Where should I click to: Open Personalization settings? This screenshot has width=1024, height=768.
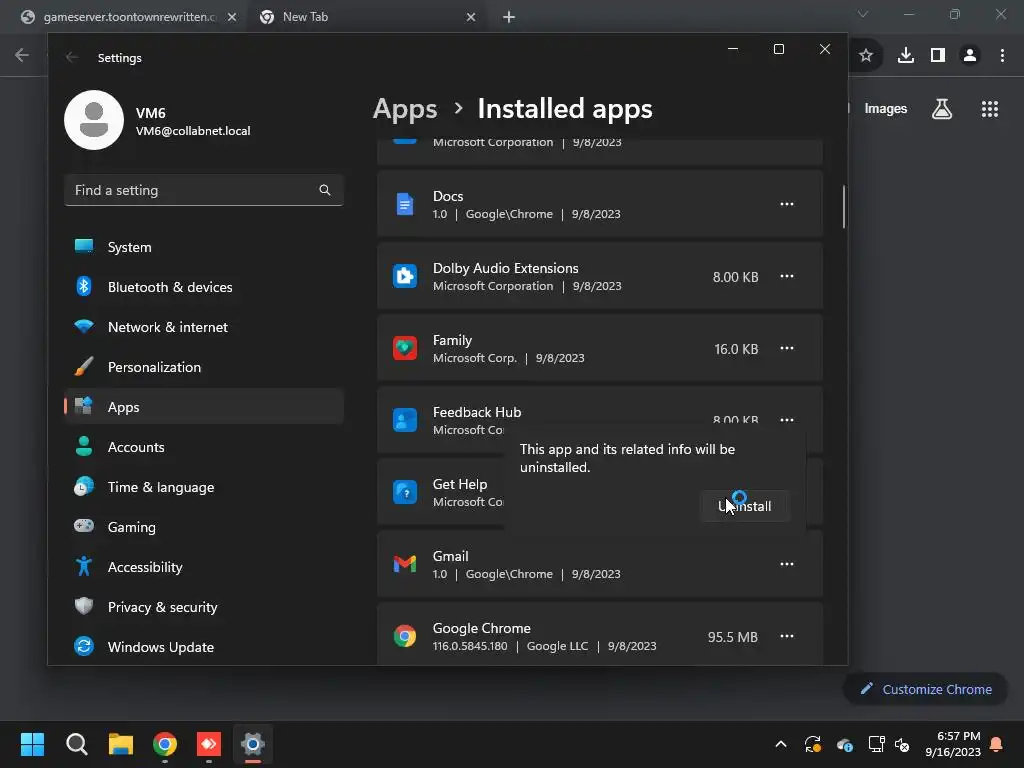[204, 367]
